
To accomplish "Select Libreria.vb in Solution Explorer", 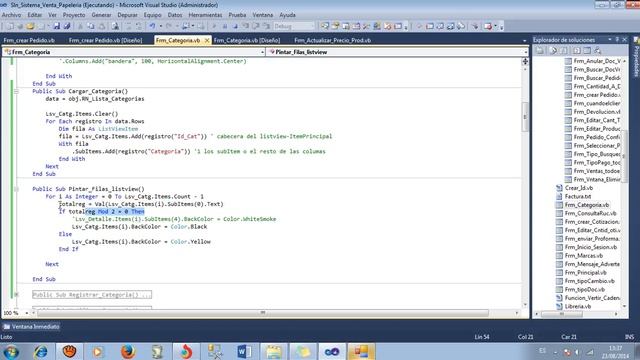I will pos(578,306).
